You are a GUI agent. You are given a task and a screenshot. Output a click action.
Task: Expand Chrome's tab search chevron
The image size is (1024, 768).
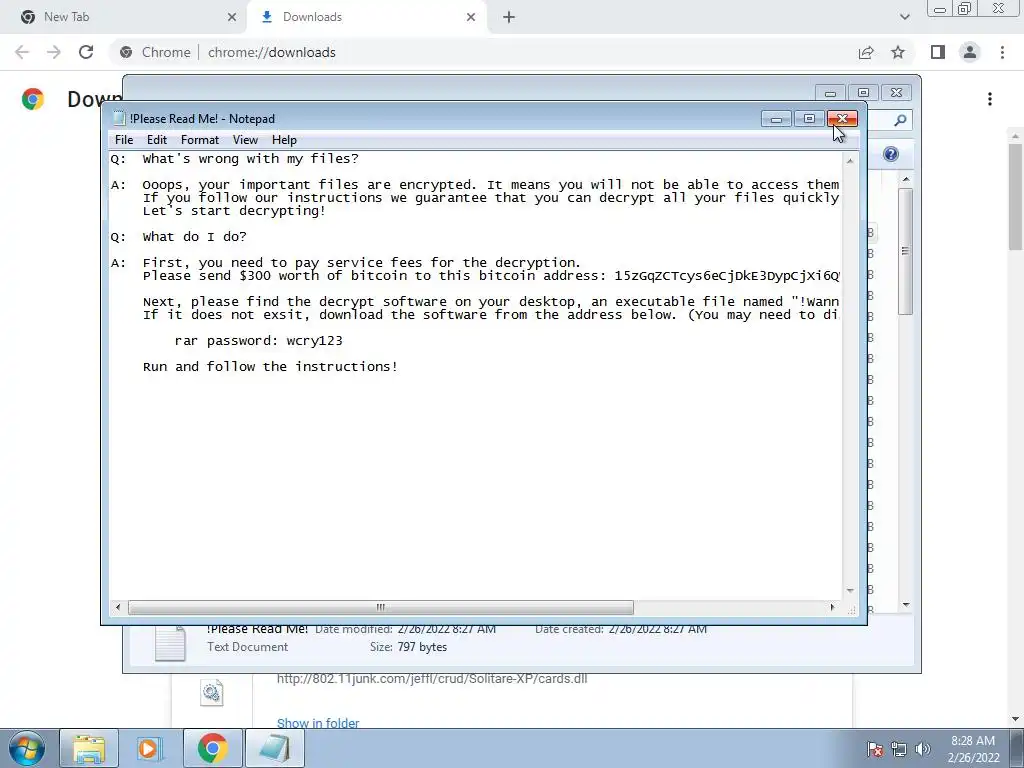[x=904, y=17]
